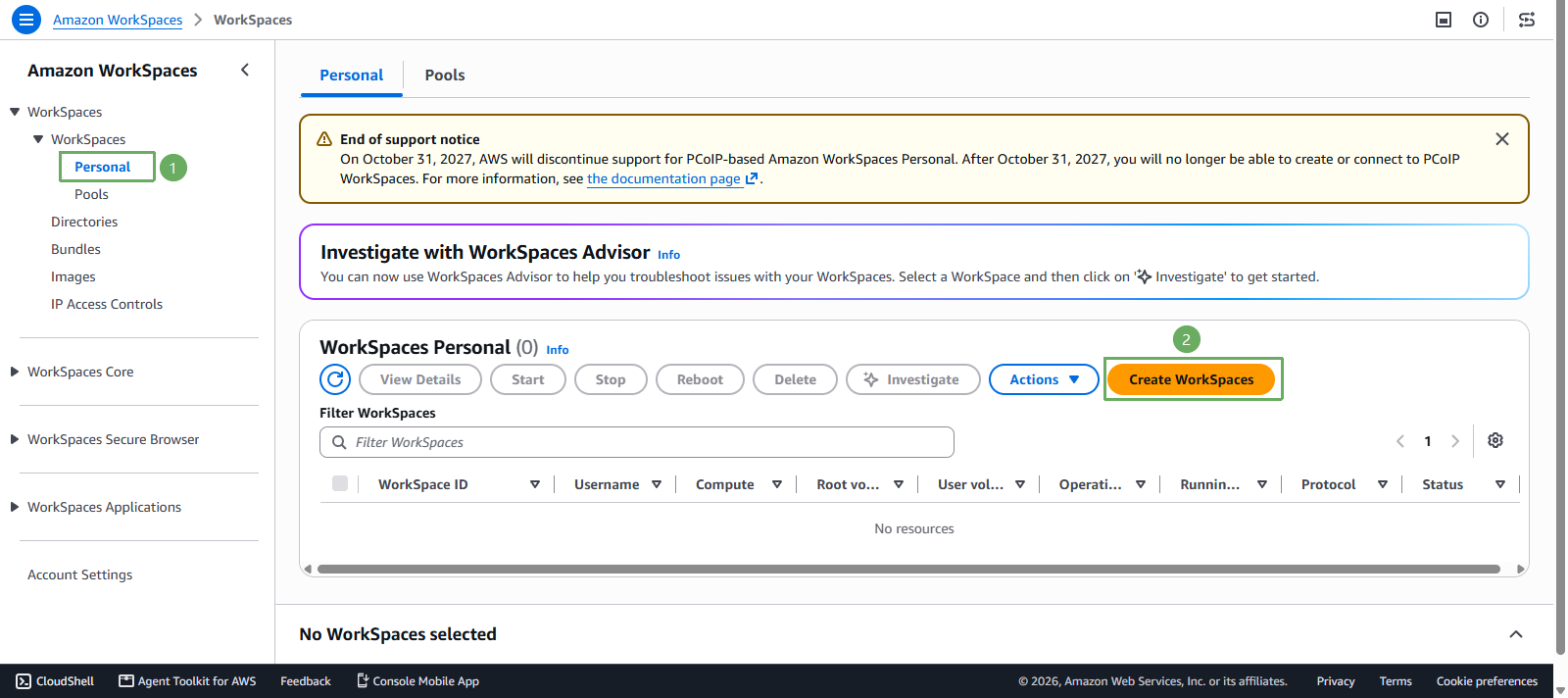Image resolution: width=1568 pixels, height=698 pixels.
Task: Click Amazon WorkSpaces breadcrumb link
Action: (118, 20)
